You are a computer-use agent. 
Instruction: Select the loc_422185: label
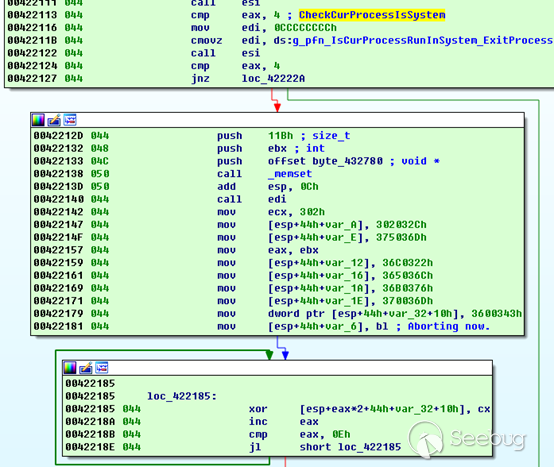[x=182, y=396]
